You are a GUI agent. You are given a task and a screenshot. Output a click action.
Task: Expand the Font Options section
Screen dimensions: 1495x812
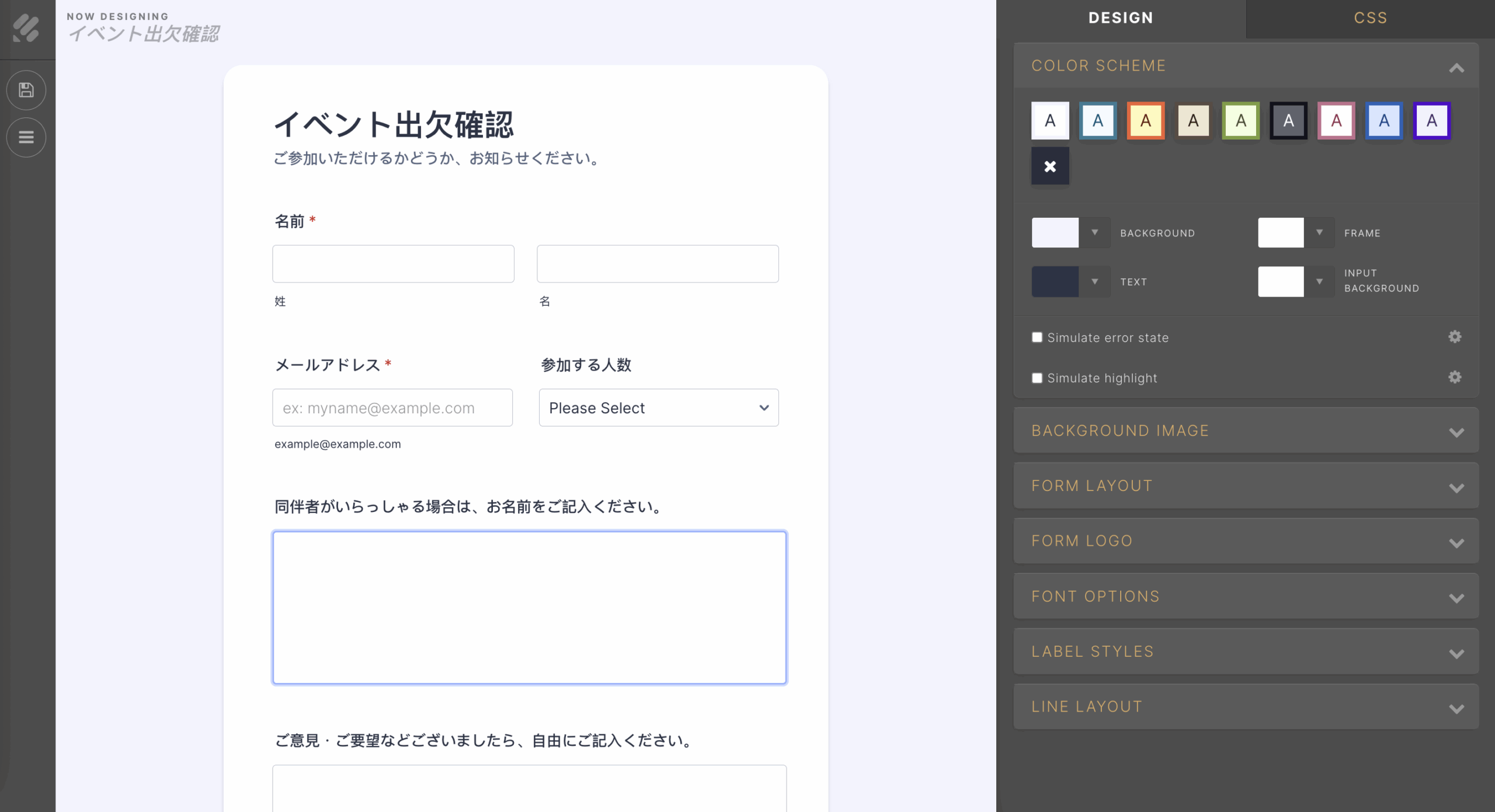1246,597
